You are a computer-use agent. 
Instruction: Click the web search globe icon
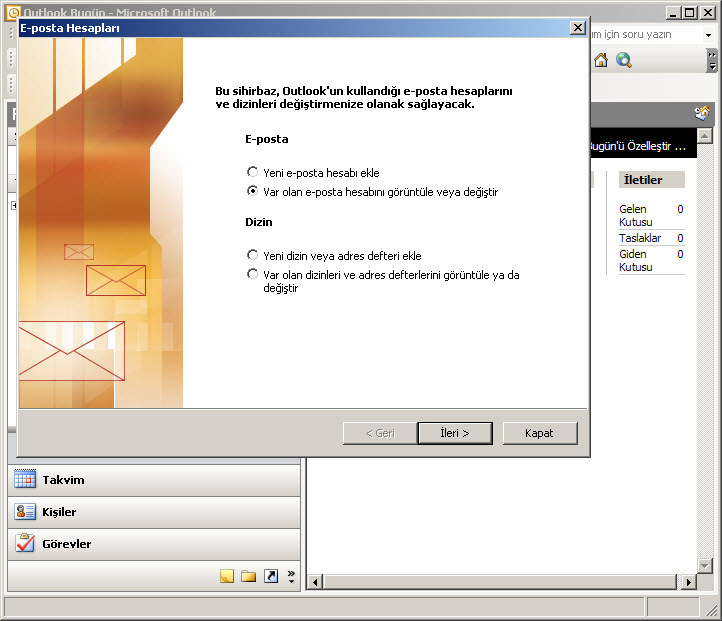(624, 60)
